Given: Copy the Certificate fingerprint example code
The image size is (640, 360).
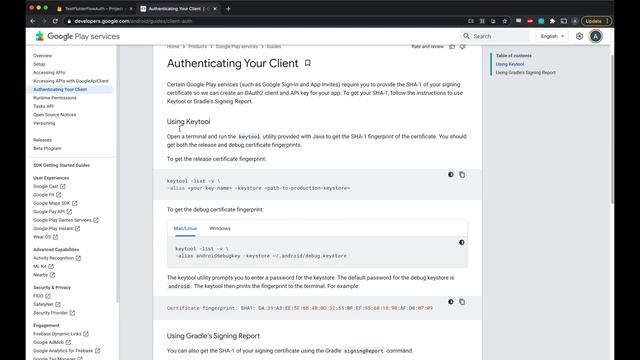Looking at the screenshot, I should tap(462, 302).
